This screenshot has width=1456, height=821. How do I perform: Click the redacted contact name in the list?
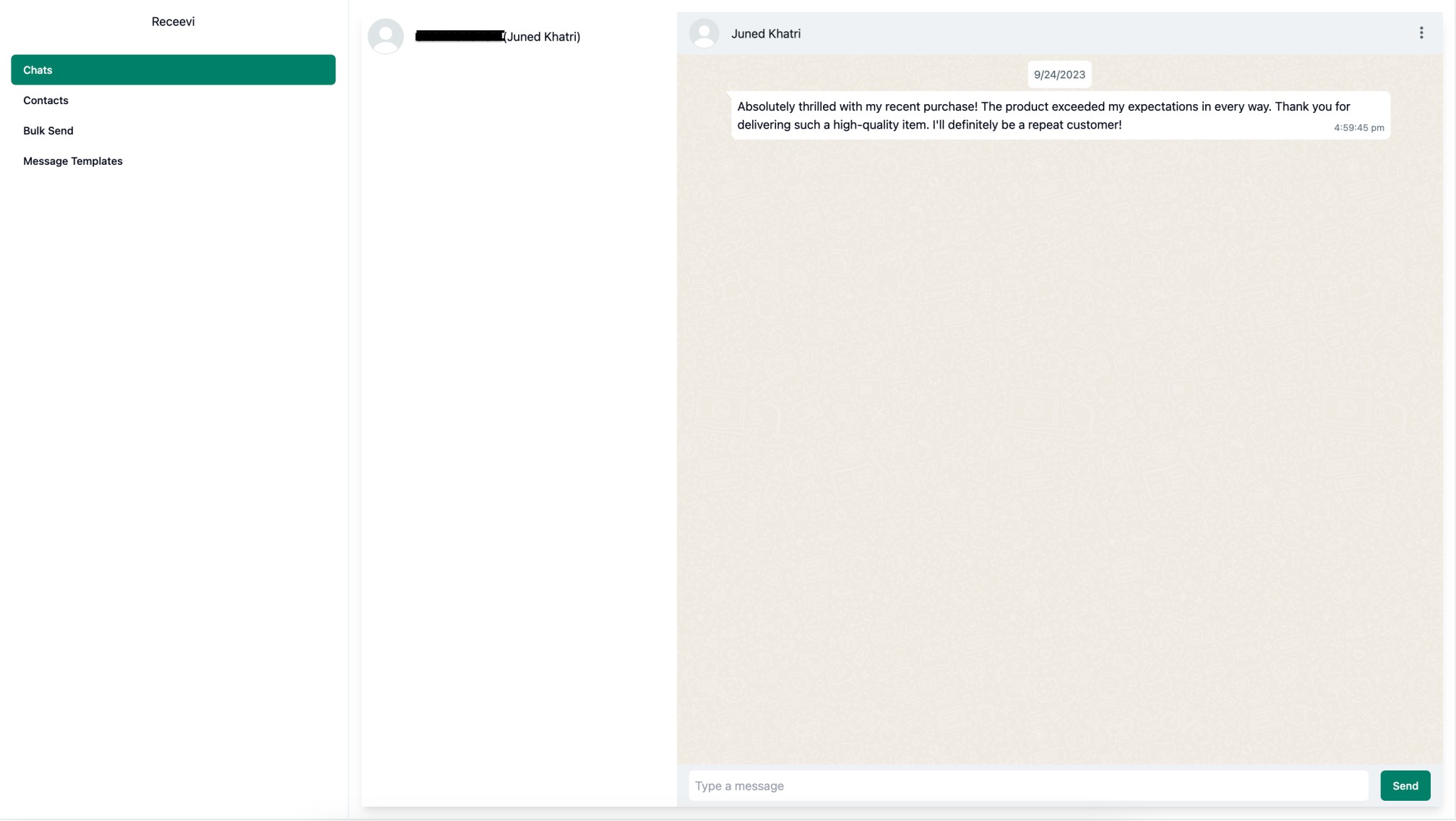coord(459,36)
